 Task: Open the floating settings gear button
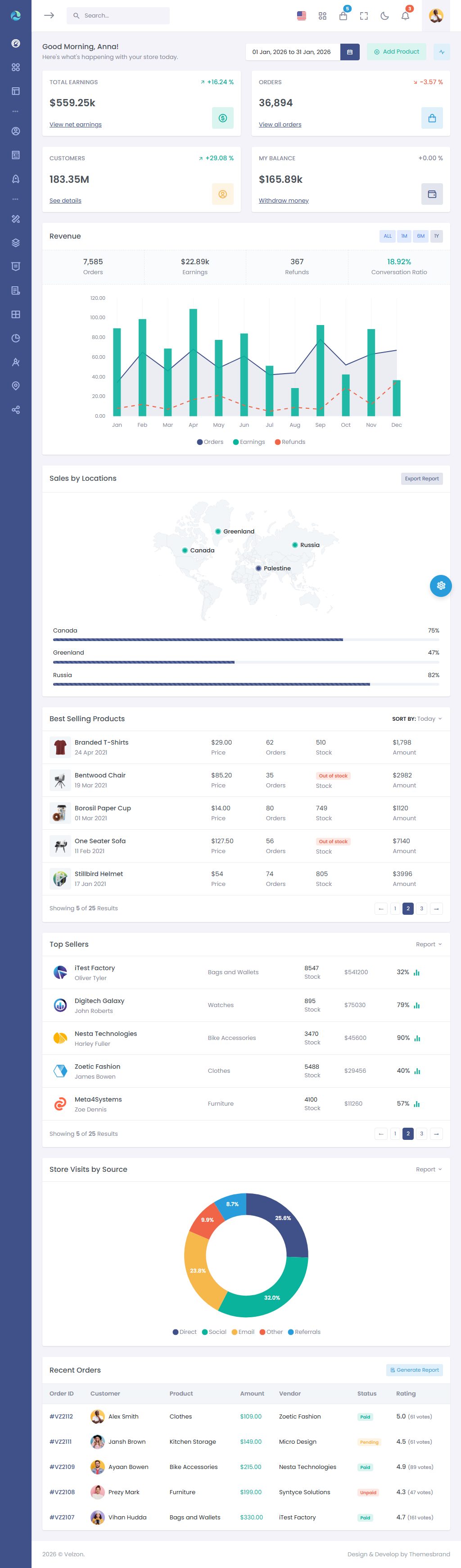(441, 586)
